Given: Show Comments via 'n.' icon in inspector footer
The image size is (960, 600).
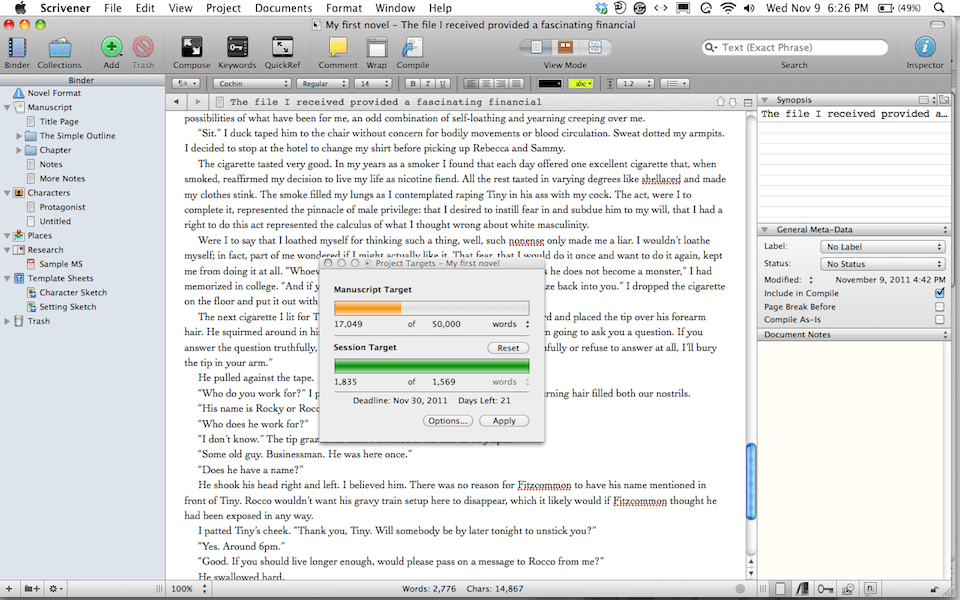Looking at the screenshot, I should coord(871,589).
